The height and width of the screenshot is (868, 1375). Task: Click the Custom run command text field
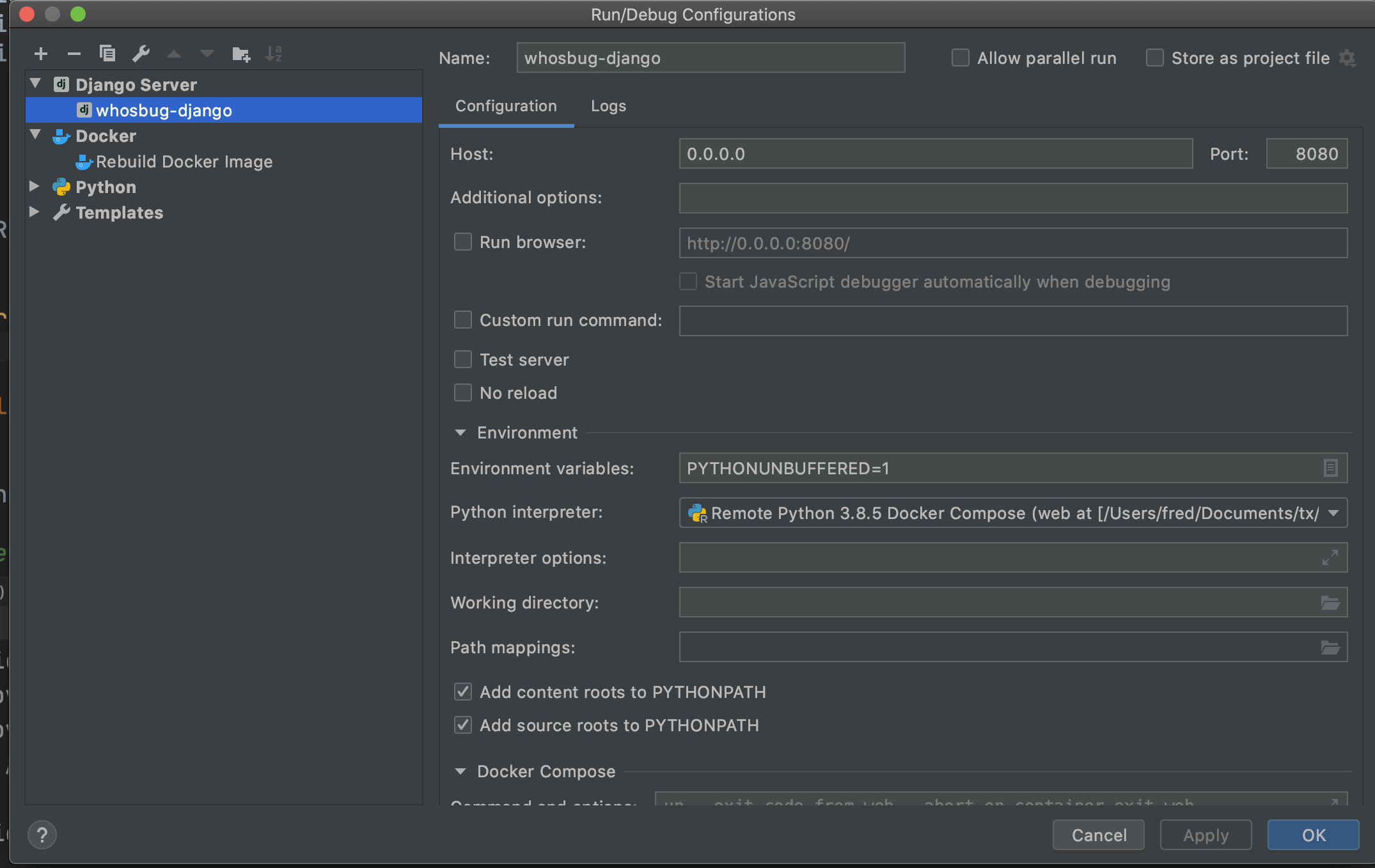tap(1013, 321)
